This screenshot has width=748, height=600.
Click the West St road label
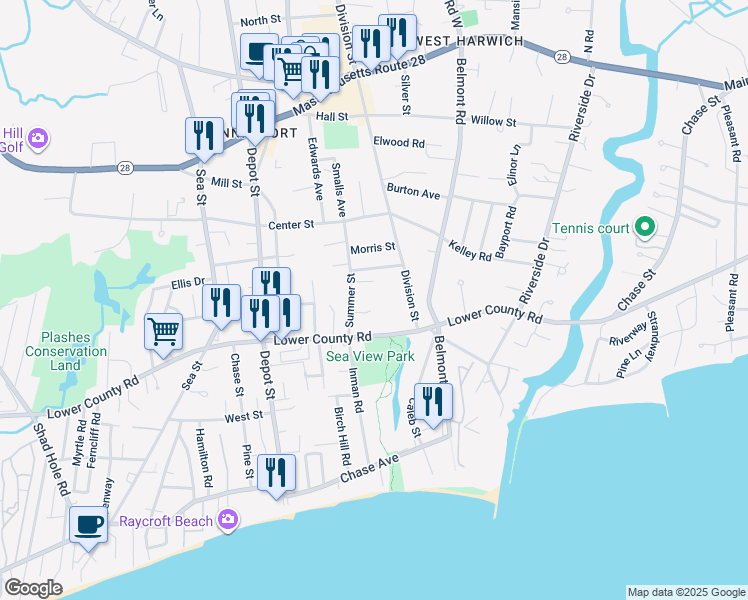244,417
